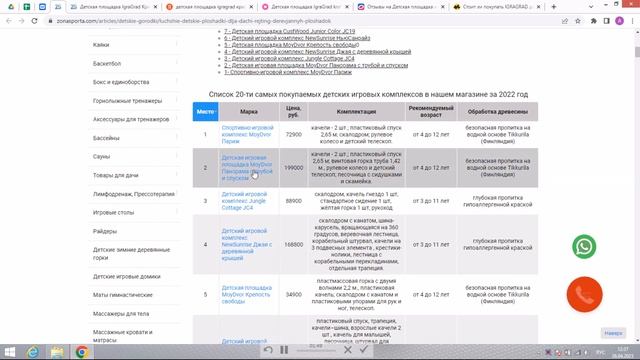Viewport: 640px width, 360px height.
Task: Open sidebar category 'Массажеры для тела'
Action: pos(121,313)
